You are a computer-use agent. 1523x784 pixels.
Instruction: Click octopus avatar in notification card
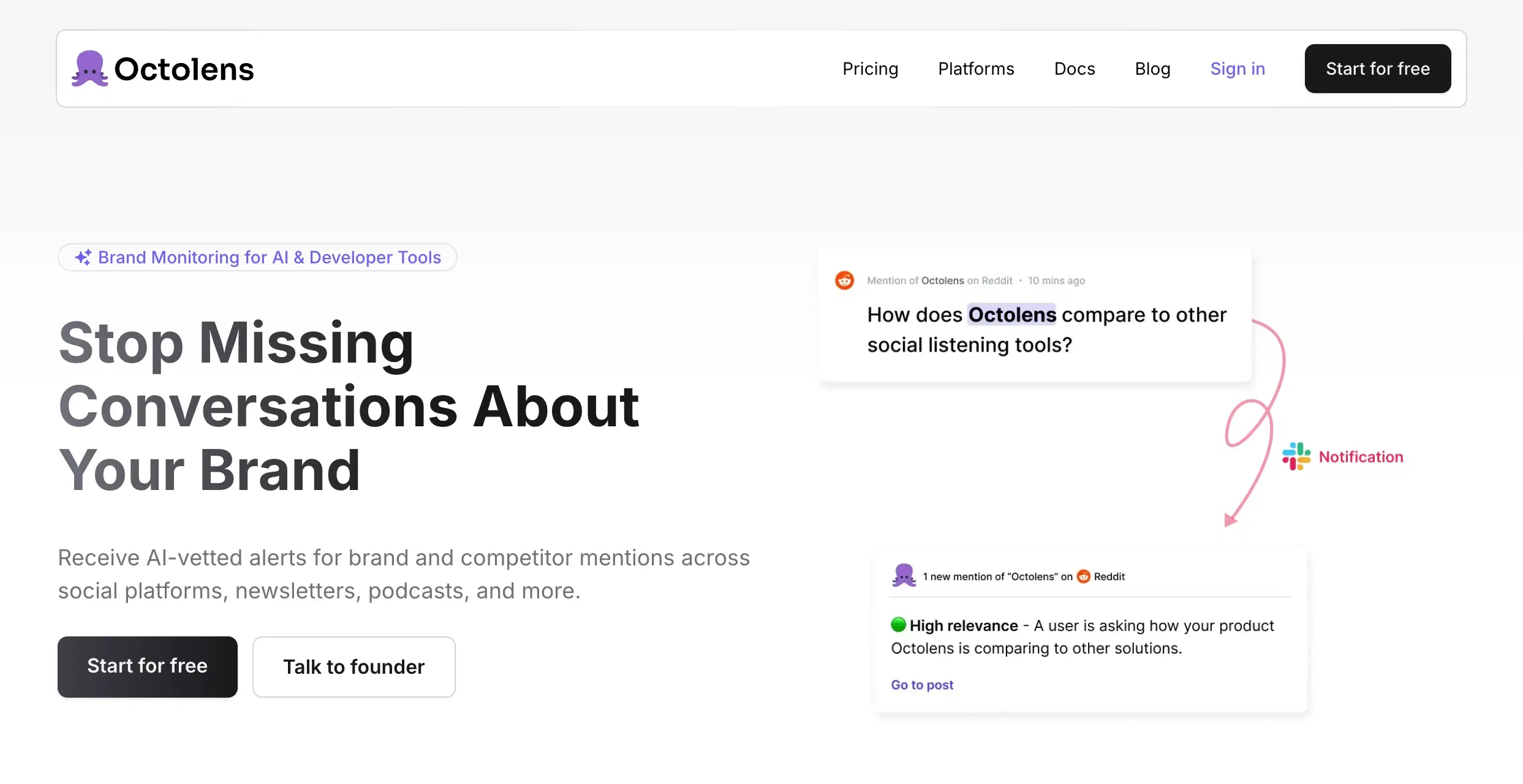(x=904, y=576)
